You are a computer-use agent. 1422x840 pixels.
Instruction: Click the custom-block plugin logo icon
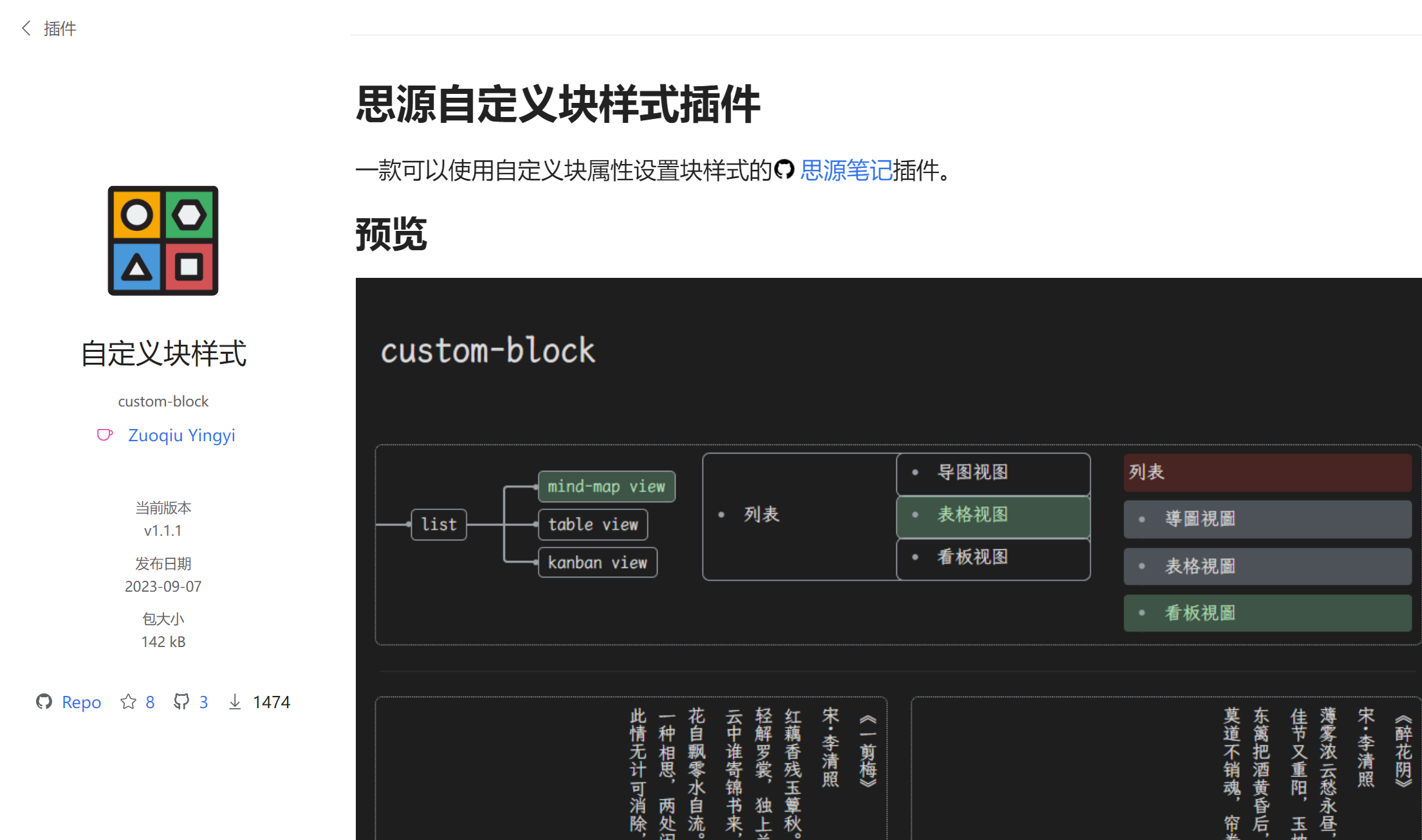(x=163, y=241)
